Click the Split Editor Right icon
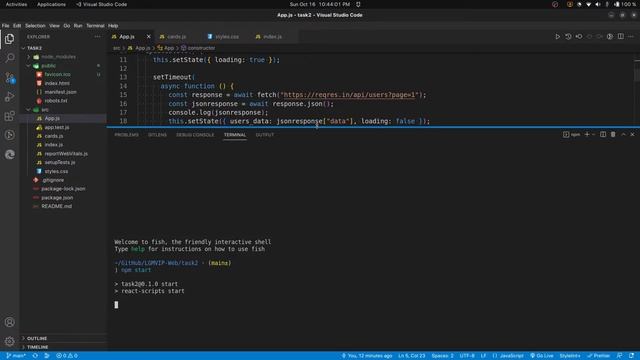The height and width of the screenshot is (360, 640). (x=620, y=37)
